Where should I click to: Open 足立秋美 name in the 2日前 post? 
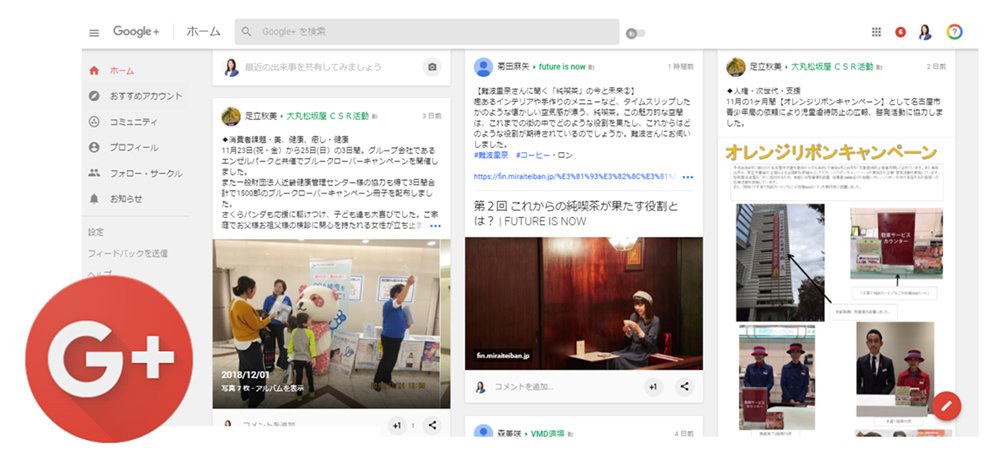[764, 66]
